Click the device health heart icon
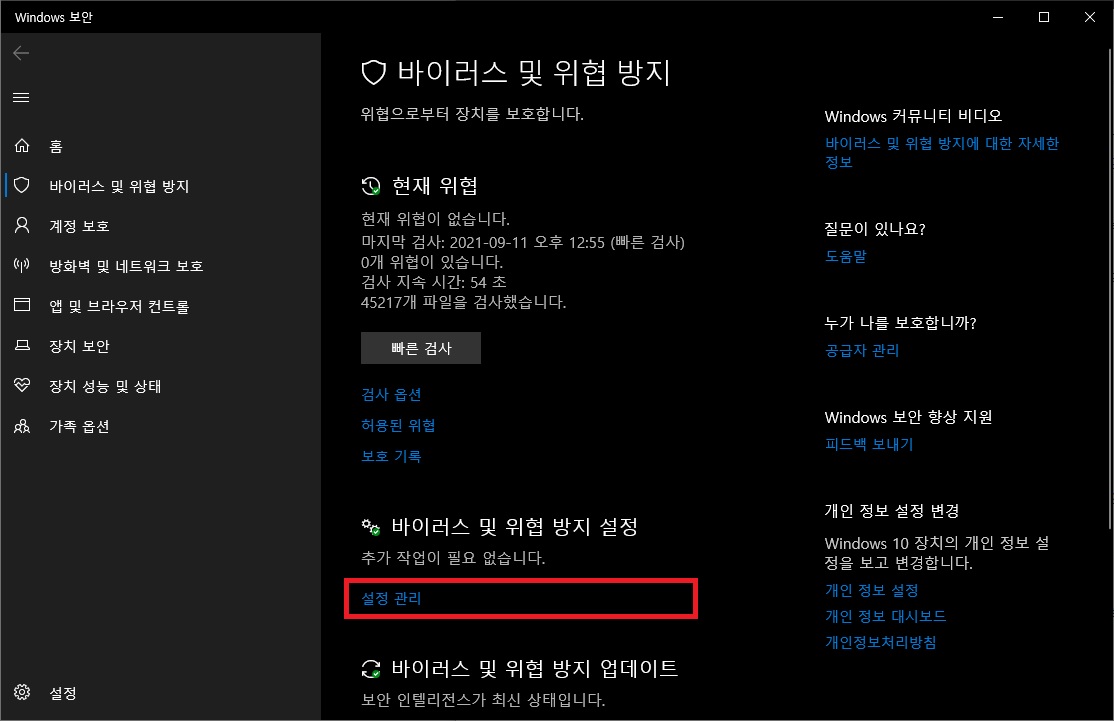Image resolution: width=1114 pixels, height=721 pixels. coord(22,386)
